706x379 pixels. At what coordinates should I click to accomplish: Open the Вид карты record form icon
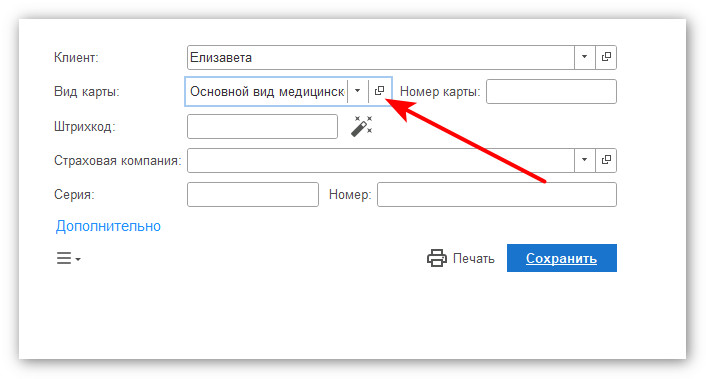[380, 91]
